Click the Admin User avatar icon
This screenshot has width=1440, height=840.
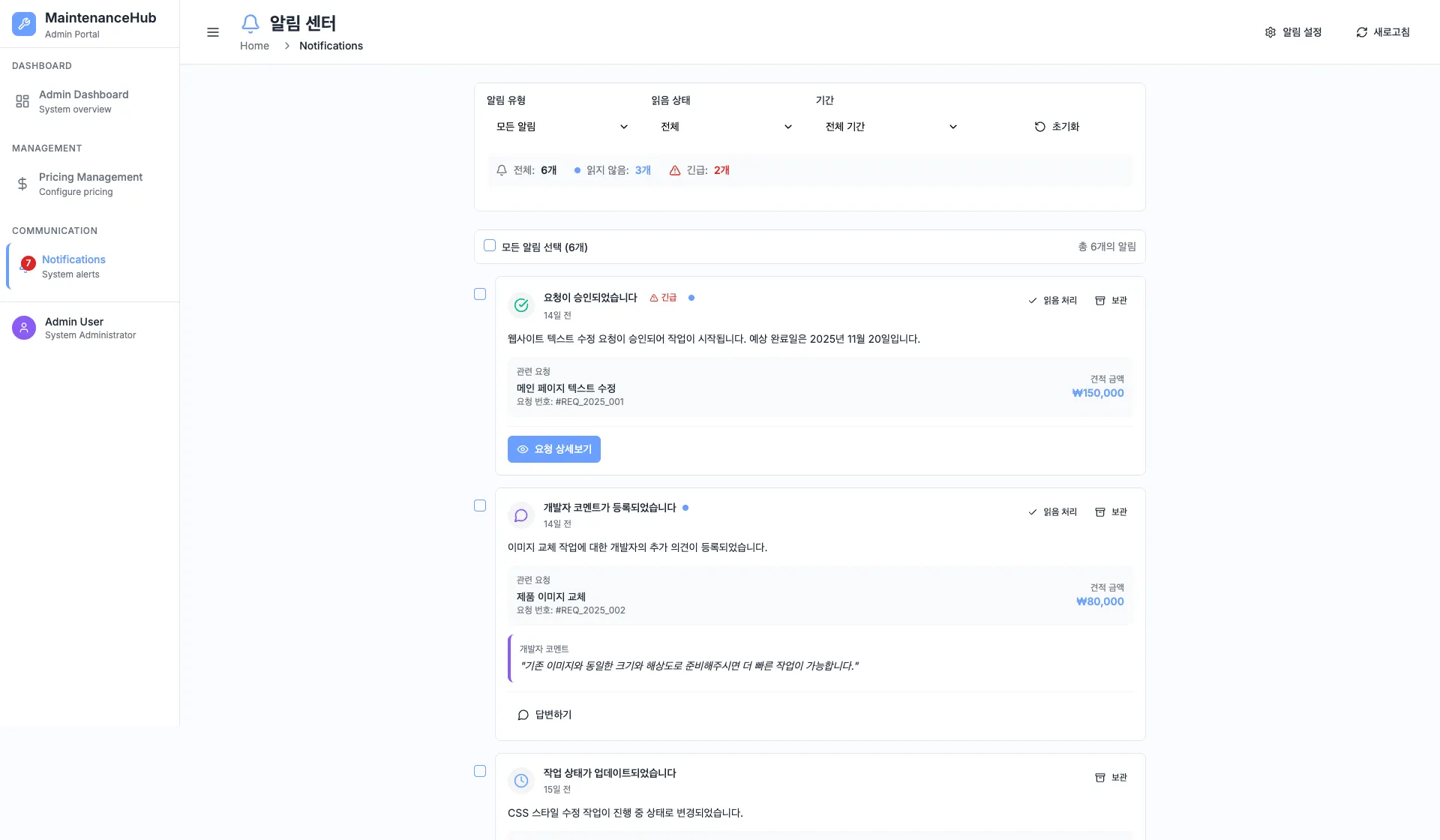pos(24,328)
